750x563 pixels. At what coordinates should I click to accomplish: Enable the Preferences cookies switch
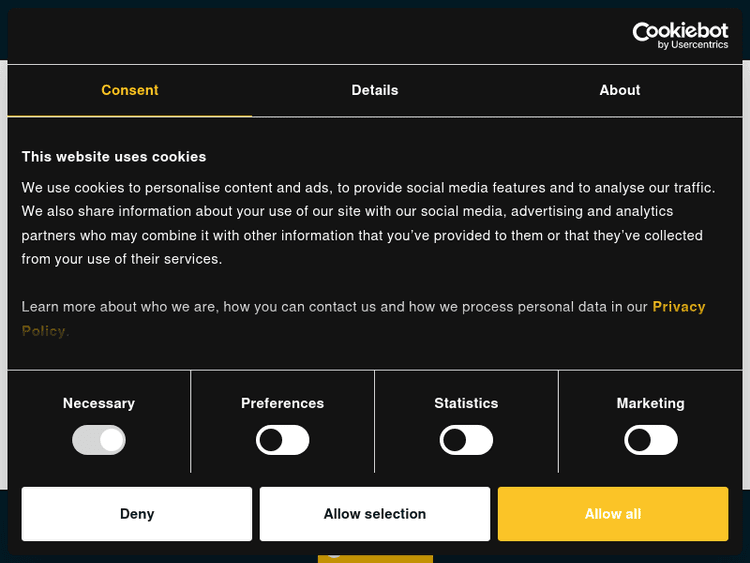283,440
